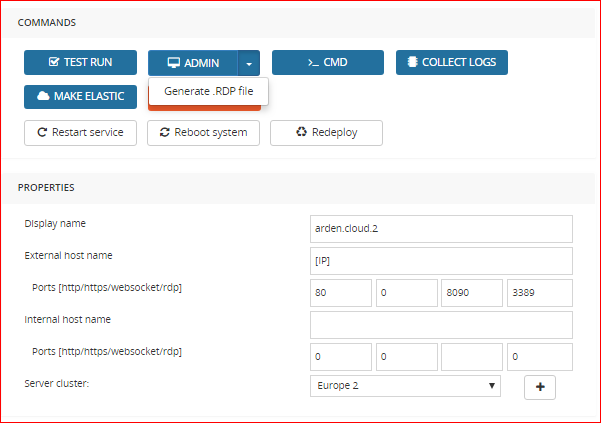601x423 pixels.
Task: Select the COMMANDS section header text
Action: click(47, 23)
